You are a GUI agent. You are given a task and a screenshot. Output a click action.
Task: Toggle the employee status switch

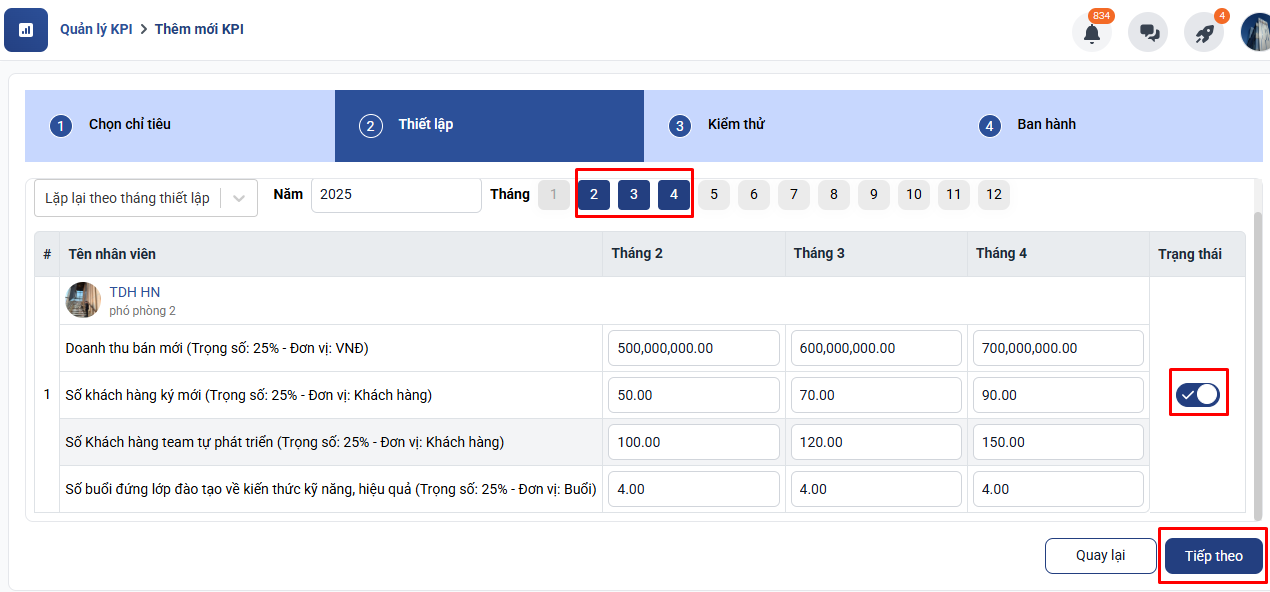tap(1198, 394)
